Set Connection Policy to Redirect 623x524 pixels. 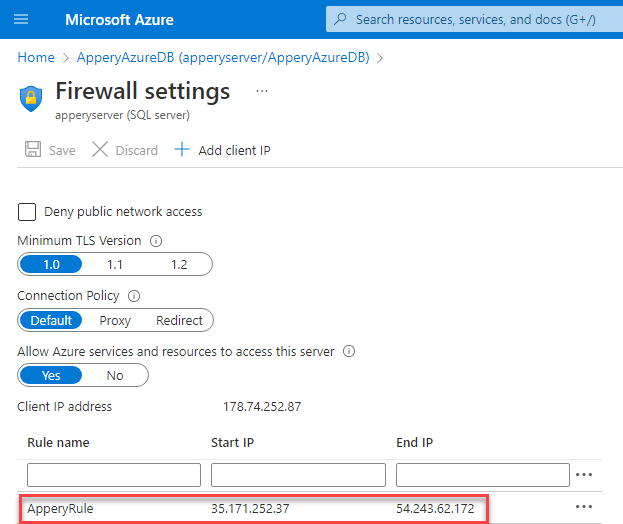[x=179, y=320]
